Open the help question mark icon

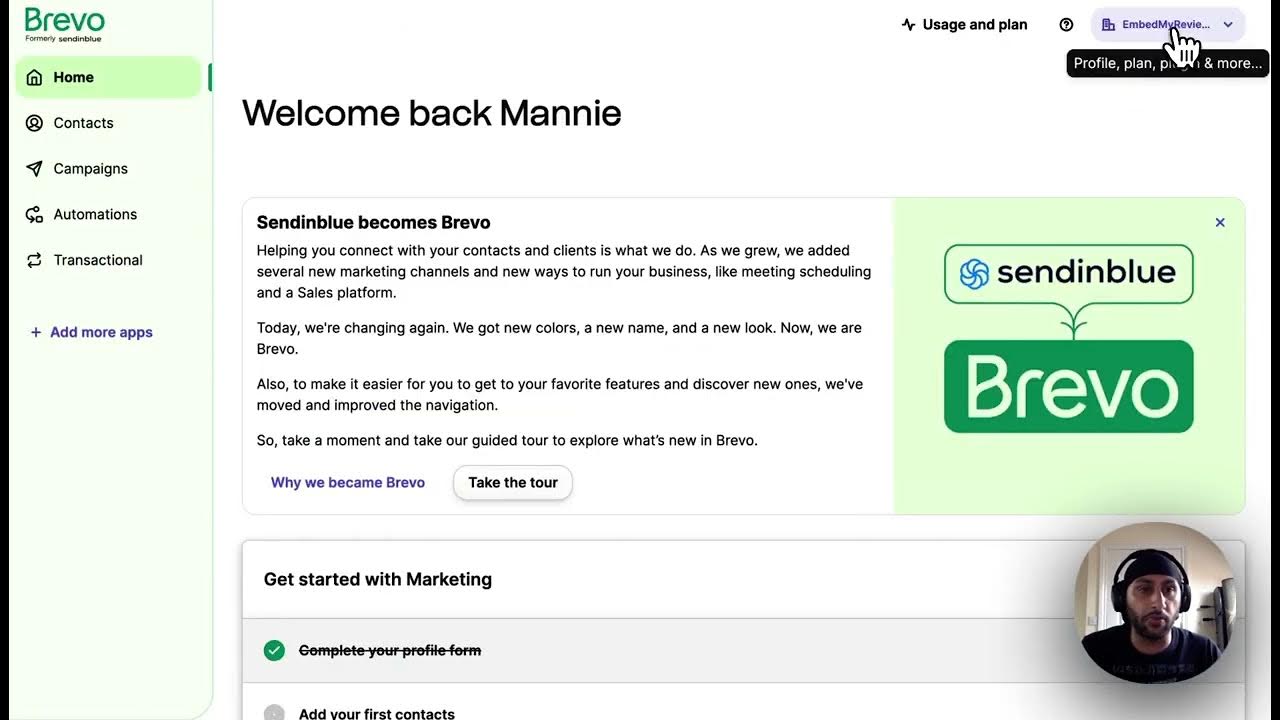[1066, 25]
